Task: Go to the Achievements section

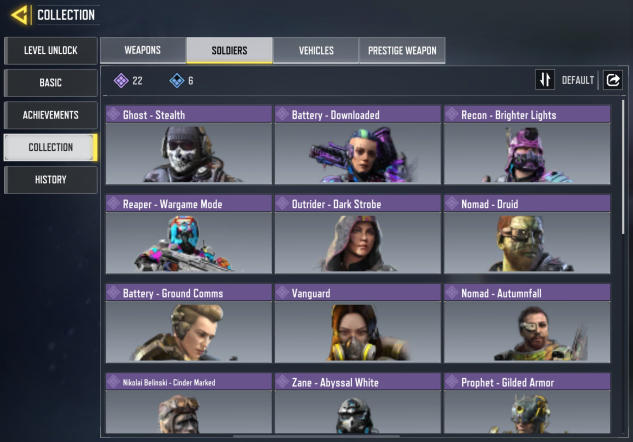Action: point(50,115)
